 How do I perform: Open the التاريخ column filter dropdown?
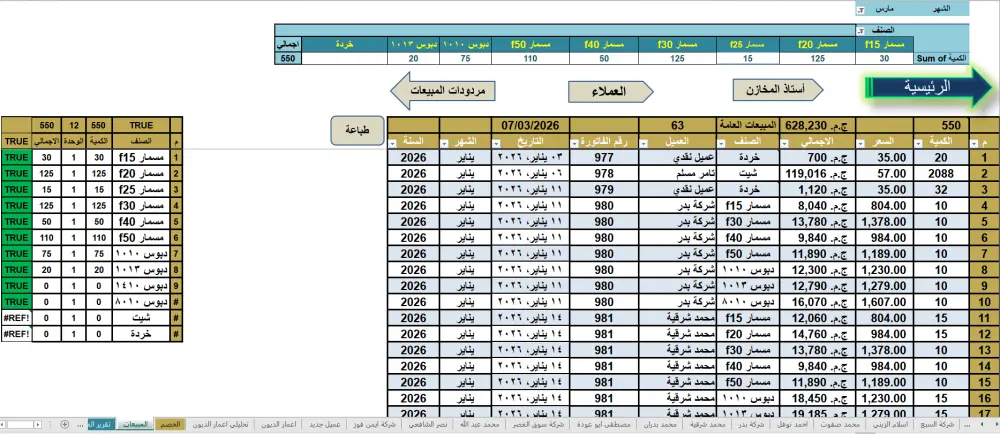tap(498, 142)
